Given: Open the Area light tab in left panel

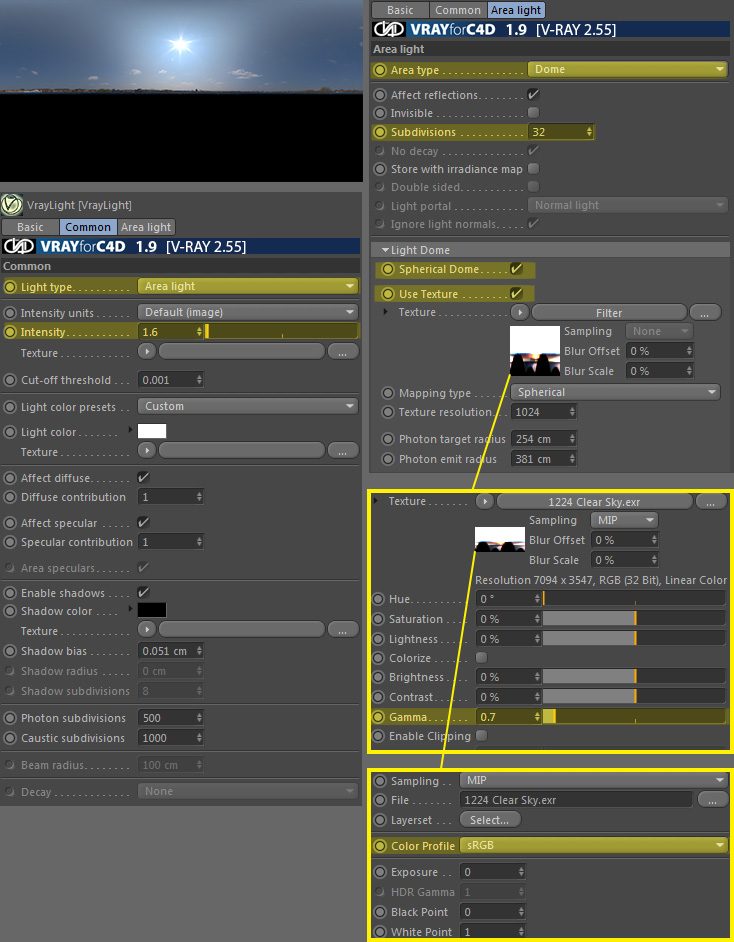Looking at the screenshot, I should click(146, 227).
